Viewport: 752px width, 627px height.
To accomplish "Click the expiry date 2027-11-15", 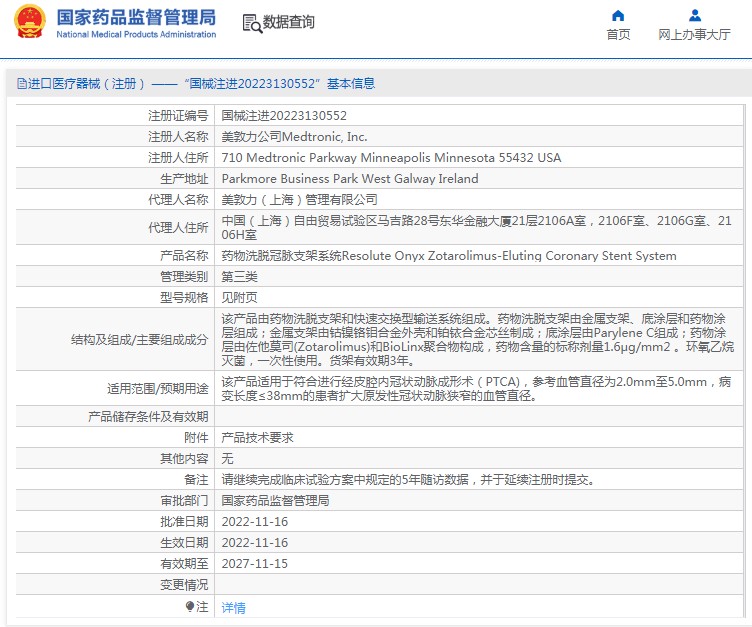I will (254, 563).
